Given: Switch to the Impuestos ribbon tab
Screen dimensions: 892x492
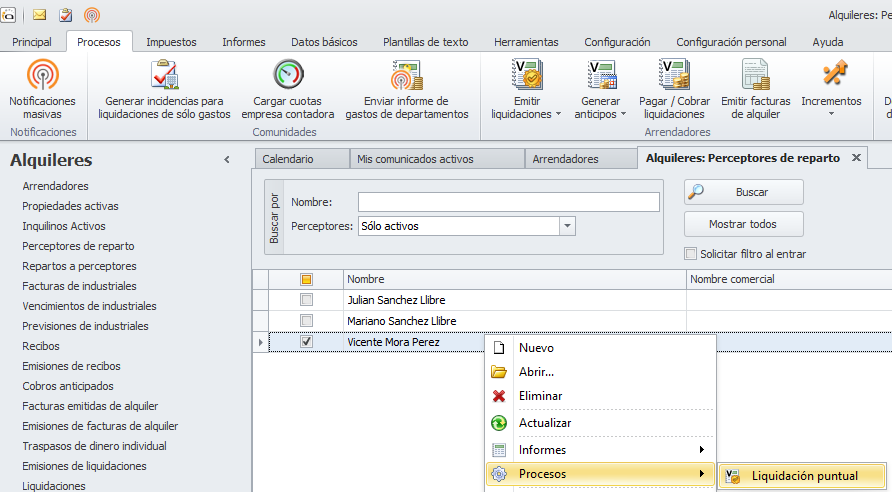Looking at the screenshot, I should pos(171,42).
